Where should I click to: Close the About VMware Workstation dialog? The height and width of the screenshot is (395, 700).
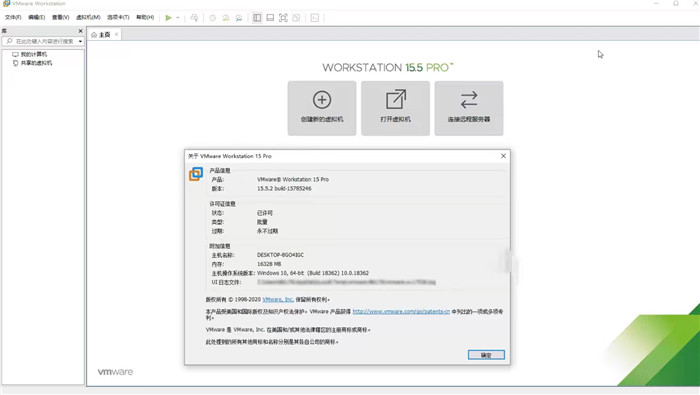coord(503,156)
